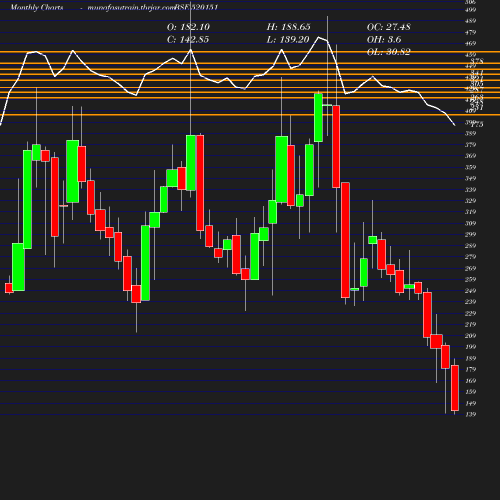500x500 pixels.
Task: Click the 179 price axis label
Action: click(x=470, y=369)
